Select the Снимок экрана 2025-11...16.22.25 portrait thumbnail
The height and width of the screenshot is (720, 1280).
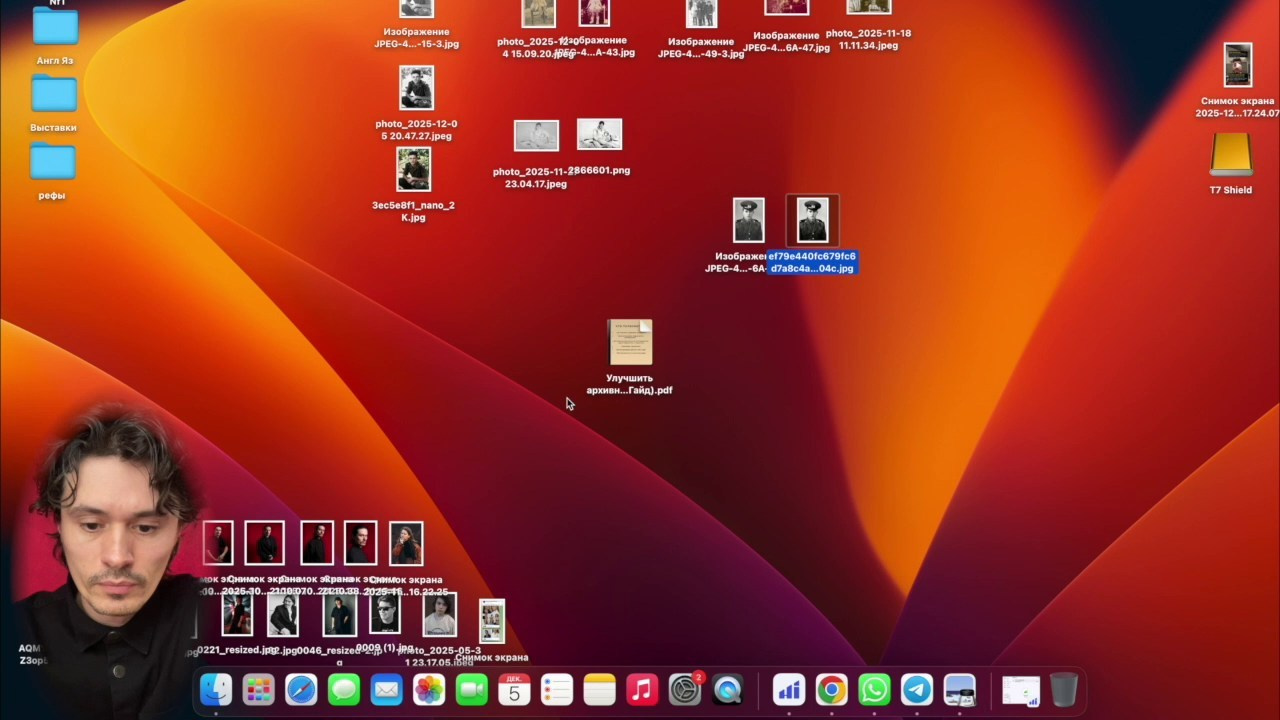[x=406, y=543]
